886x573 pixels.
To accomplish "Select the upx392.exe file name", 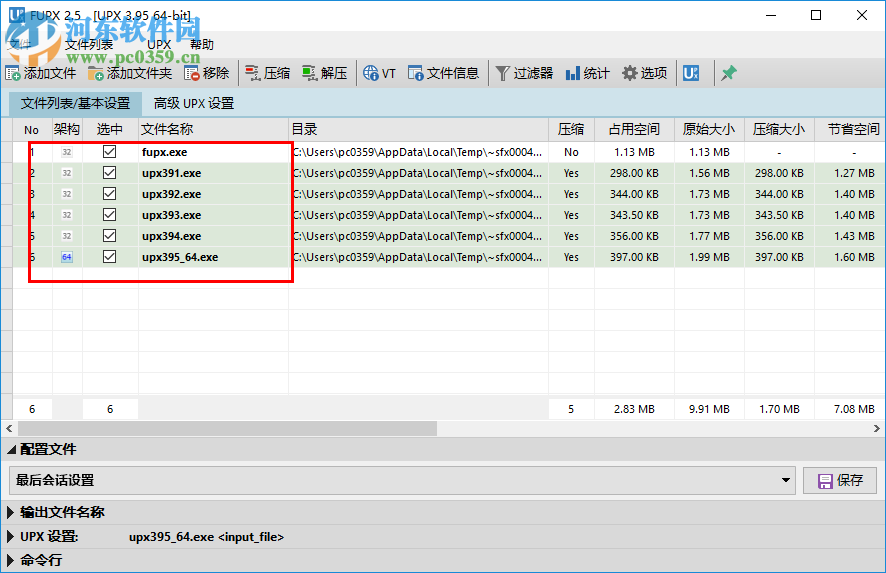I will click(x=171, y=194).
